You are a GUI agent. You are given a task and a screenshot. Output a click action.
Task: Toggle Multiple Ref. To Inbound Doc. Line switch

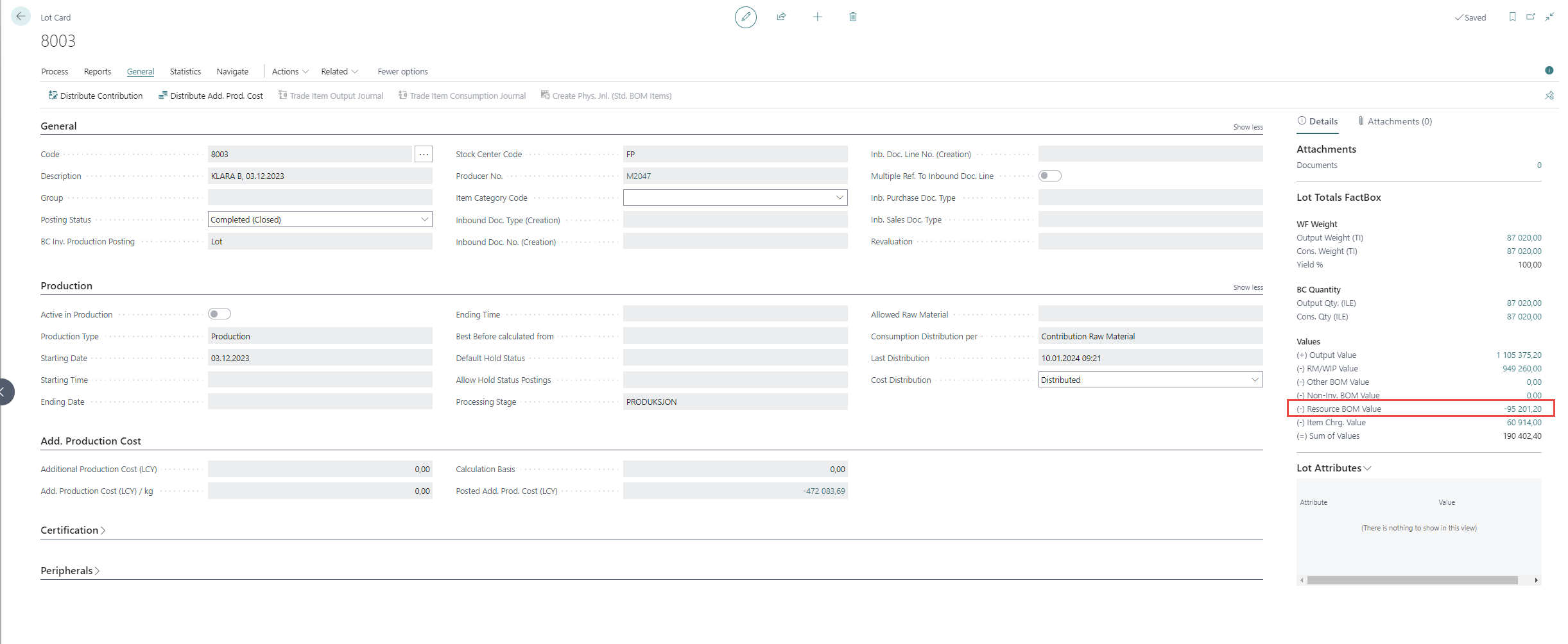1049,176
